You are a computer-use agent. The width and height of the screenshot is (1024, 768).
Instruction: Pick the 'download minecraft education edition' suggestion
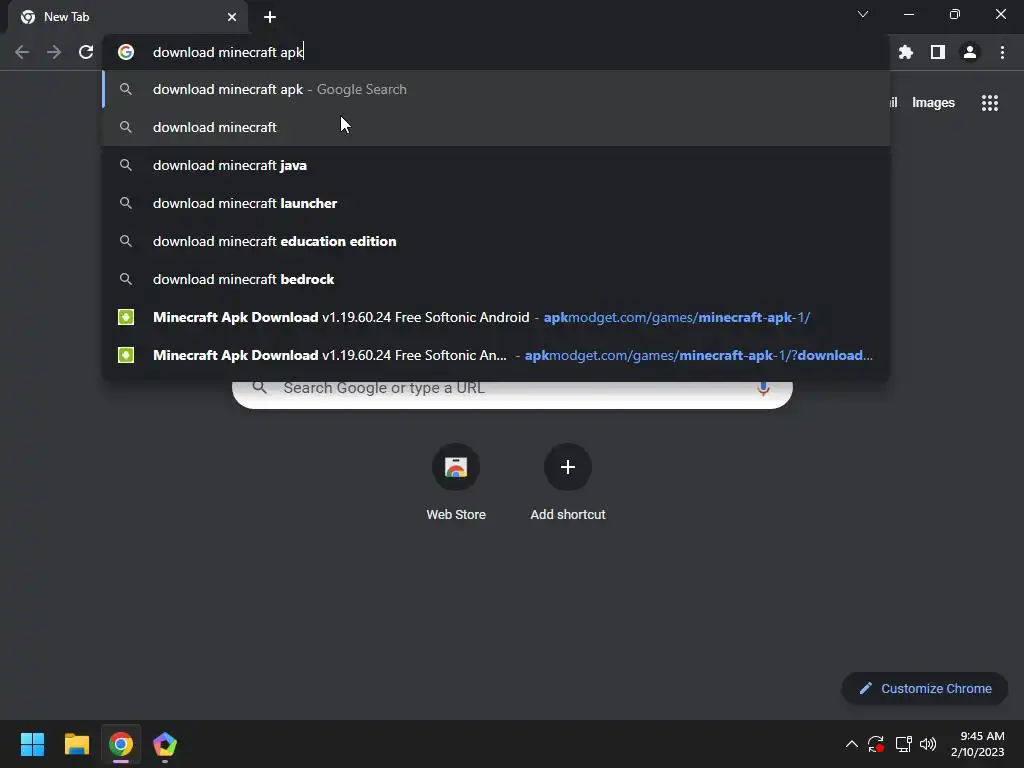496,241
